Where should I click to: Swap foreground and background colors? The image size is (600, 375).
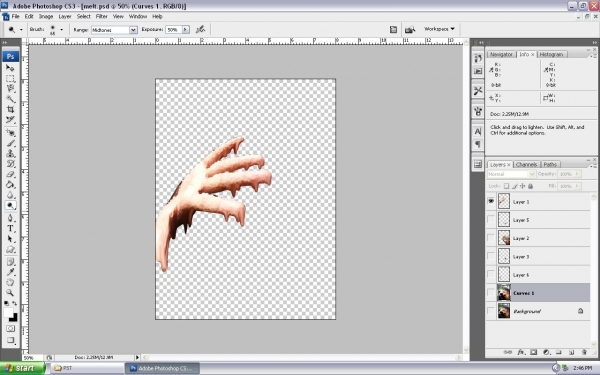[15, 303]
